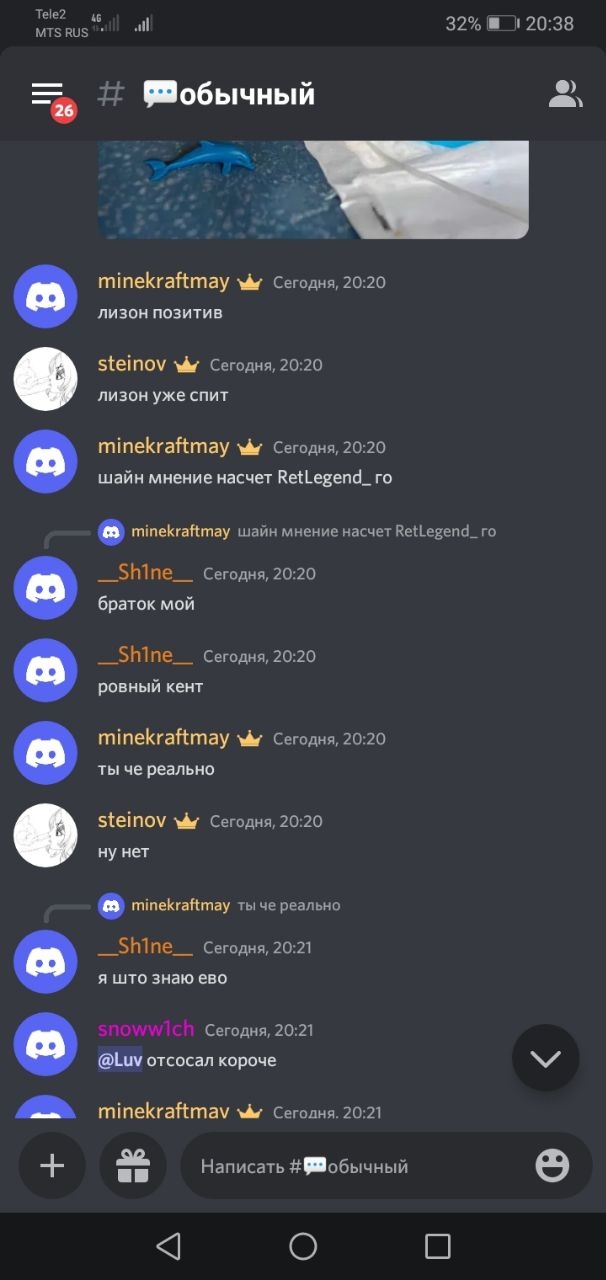Tap the обычный channel title
The width and height of the screenshot is (606, 1280).
click(x=229, y=94)
